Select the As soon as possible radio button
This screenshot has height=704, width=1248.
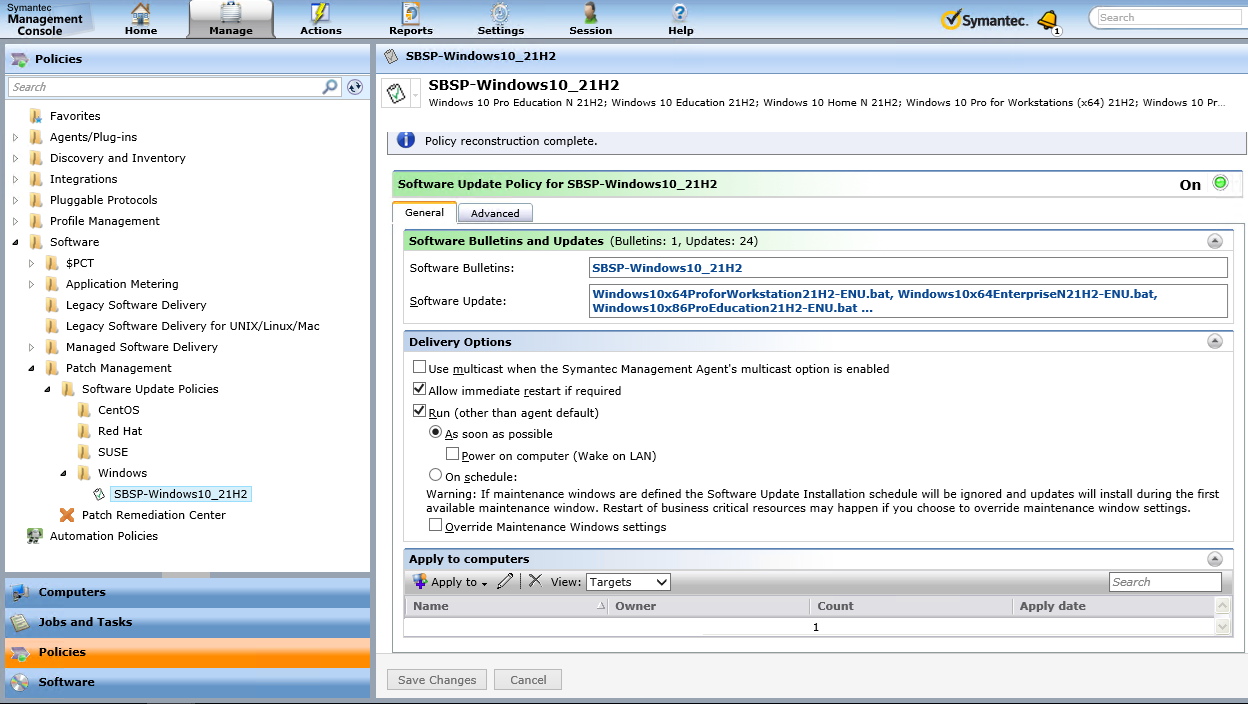[436, 433]
